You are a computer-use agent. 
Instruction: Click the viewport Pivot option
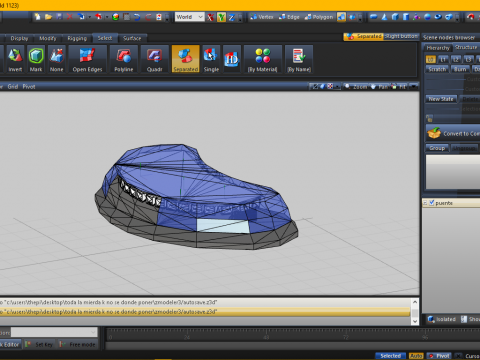(x=29, y=87)
